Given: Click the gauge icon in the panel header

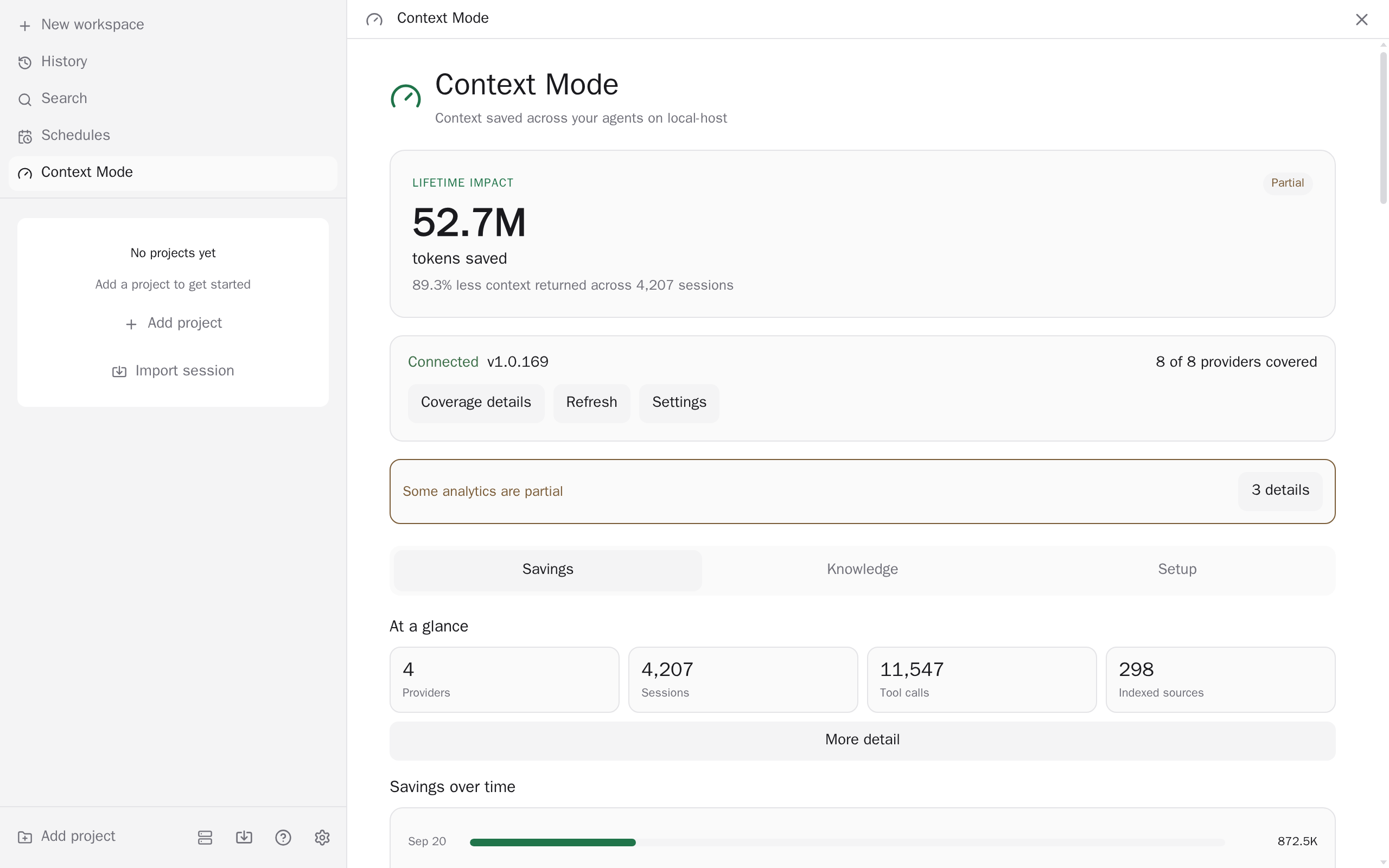Looking at the screenshot, I should 374,20.
